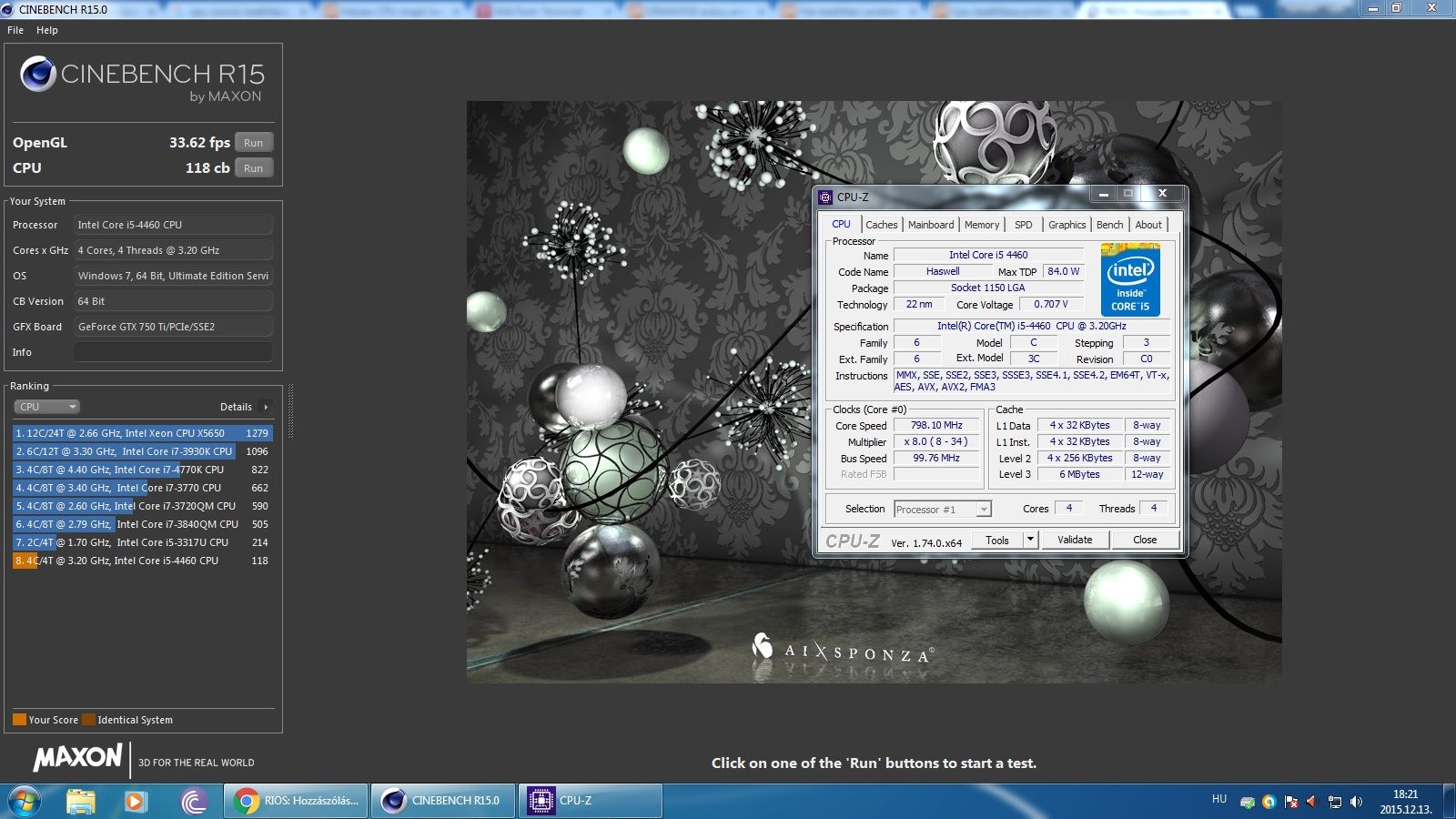Image resolution: width=1456 pixels, height=819 pixels.
Task: Switch to About tab in CPU-Z
Action: (1148, 225)
